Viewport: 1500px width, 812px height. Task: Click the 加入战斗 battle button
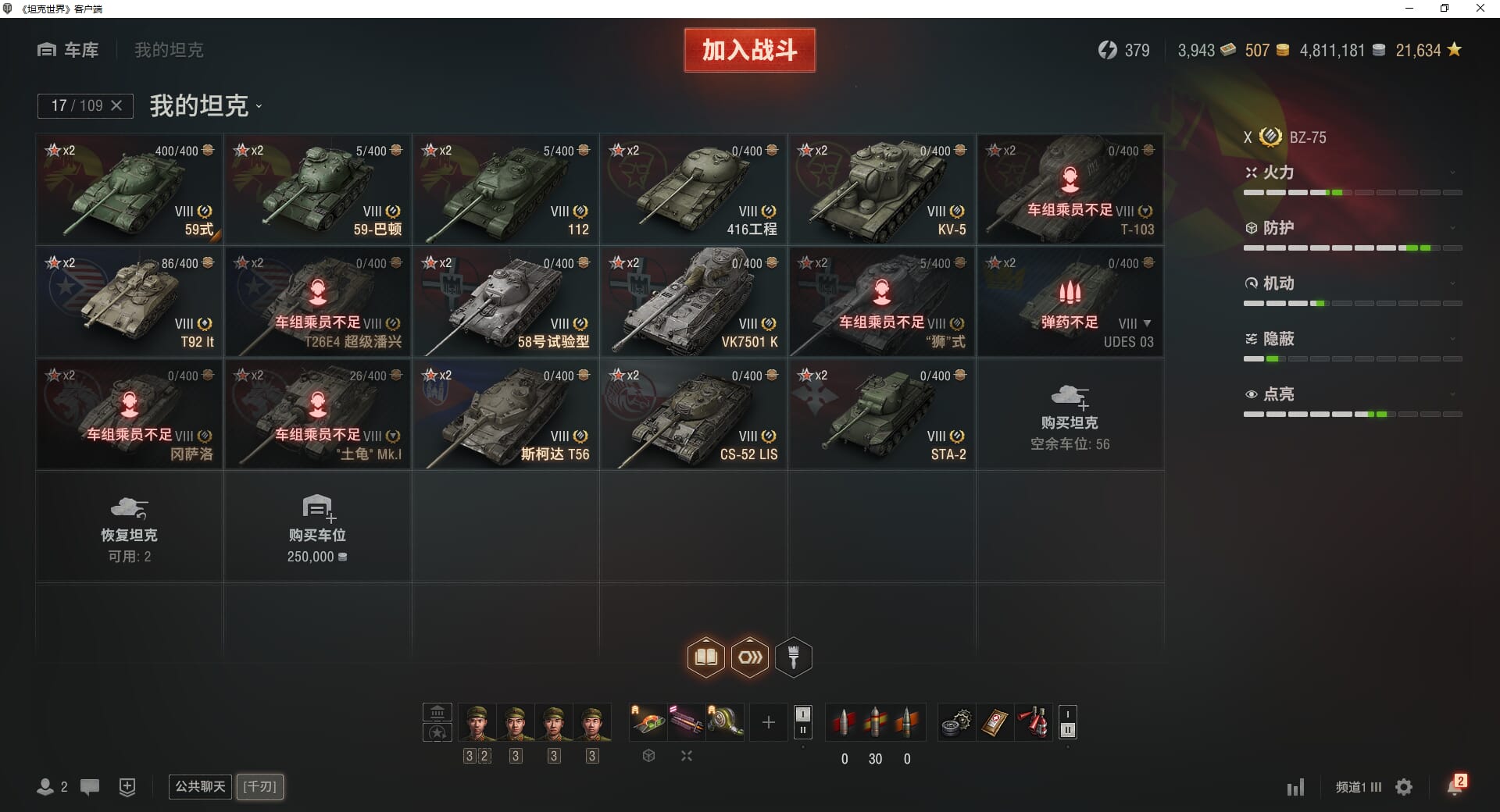(749, 51)
